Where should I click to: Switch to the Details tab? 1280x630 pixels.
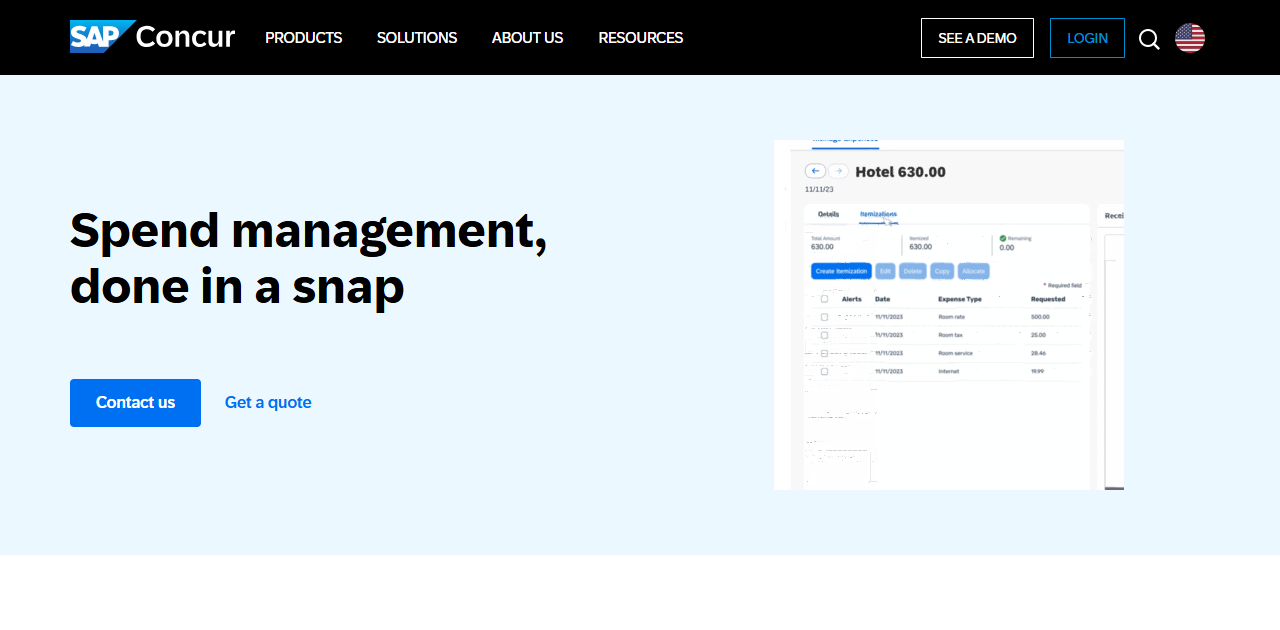[x=828, y=214]
